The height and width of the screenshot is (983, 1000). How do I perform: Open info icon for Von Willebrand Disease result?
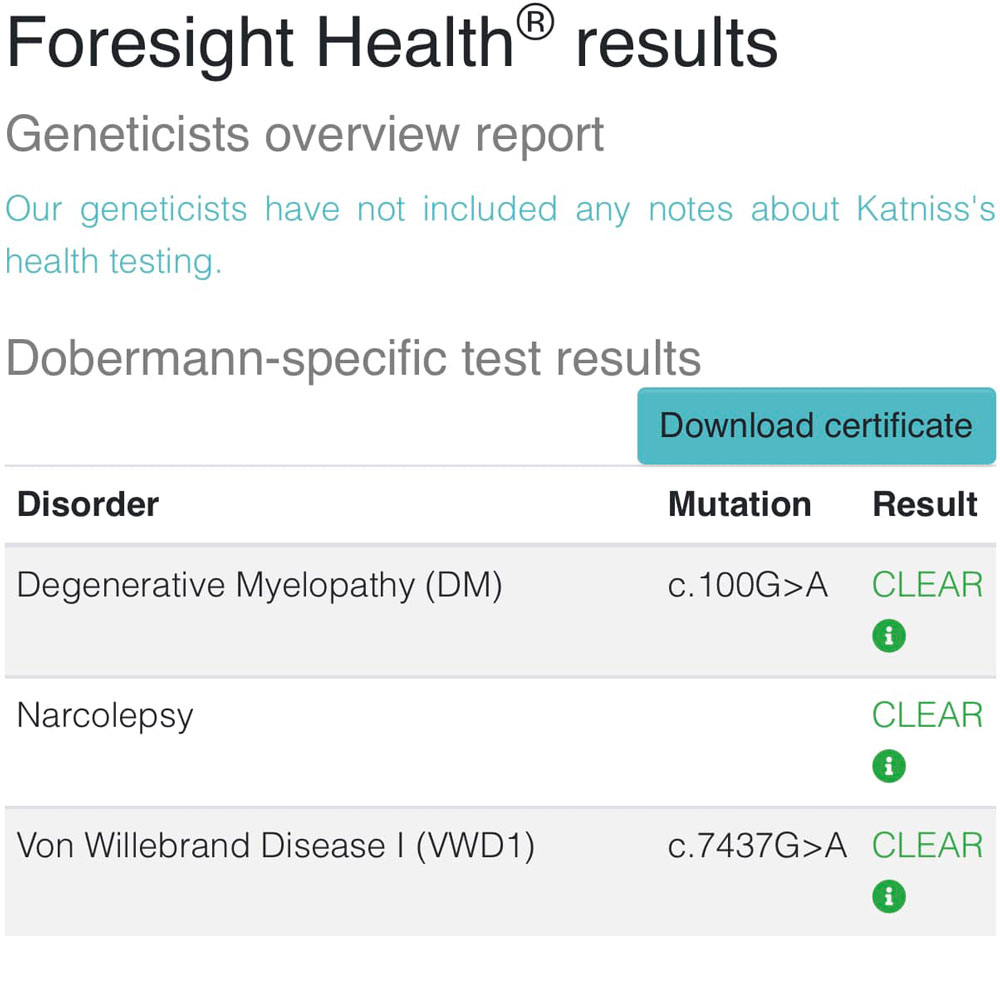click(889, 896)
